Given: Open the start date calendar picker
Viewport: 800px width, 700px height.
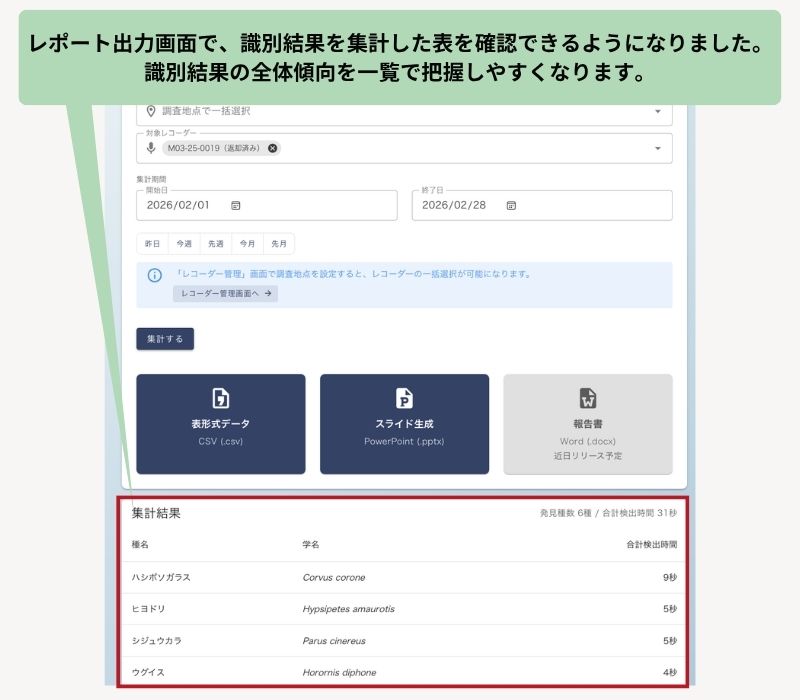Looking at the screenshot, I should 235,205.
